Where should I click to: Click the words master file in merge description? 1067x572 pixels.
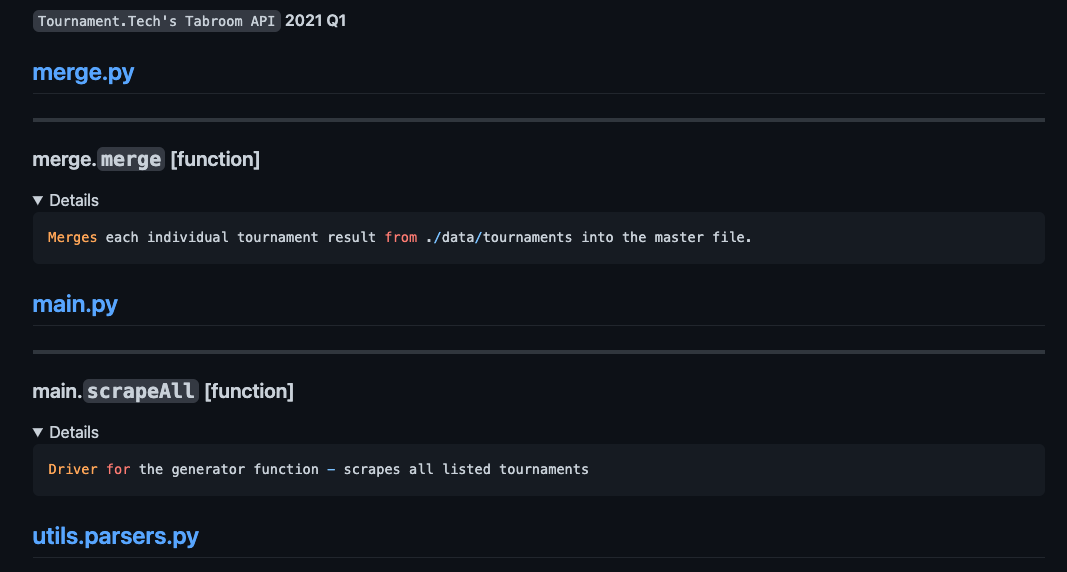703,237
